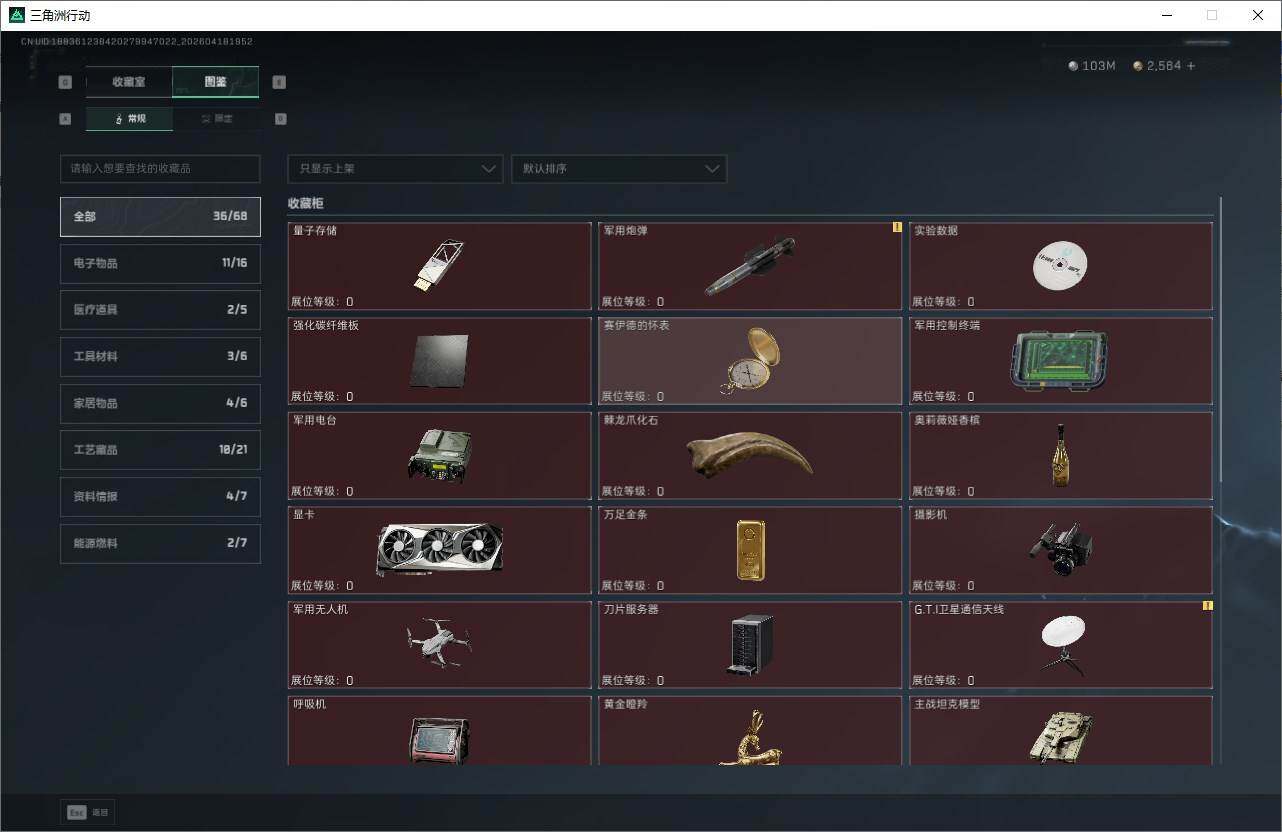
Task: Minimize the 三角洲行动 window
Action: (x=1166, y=15)
